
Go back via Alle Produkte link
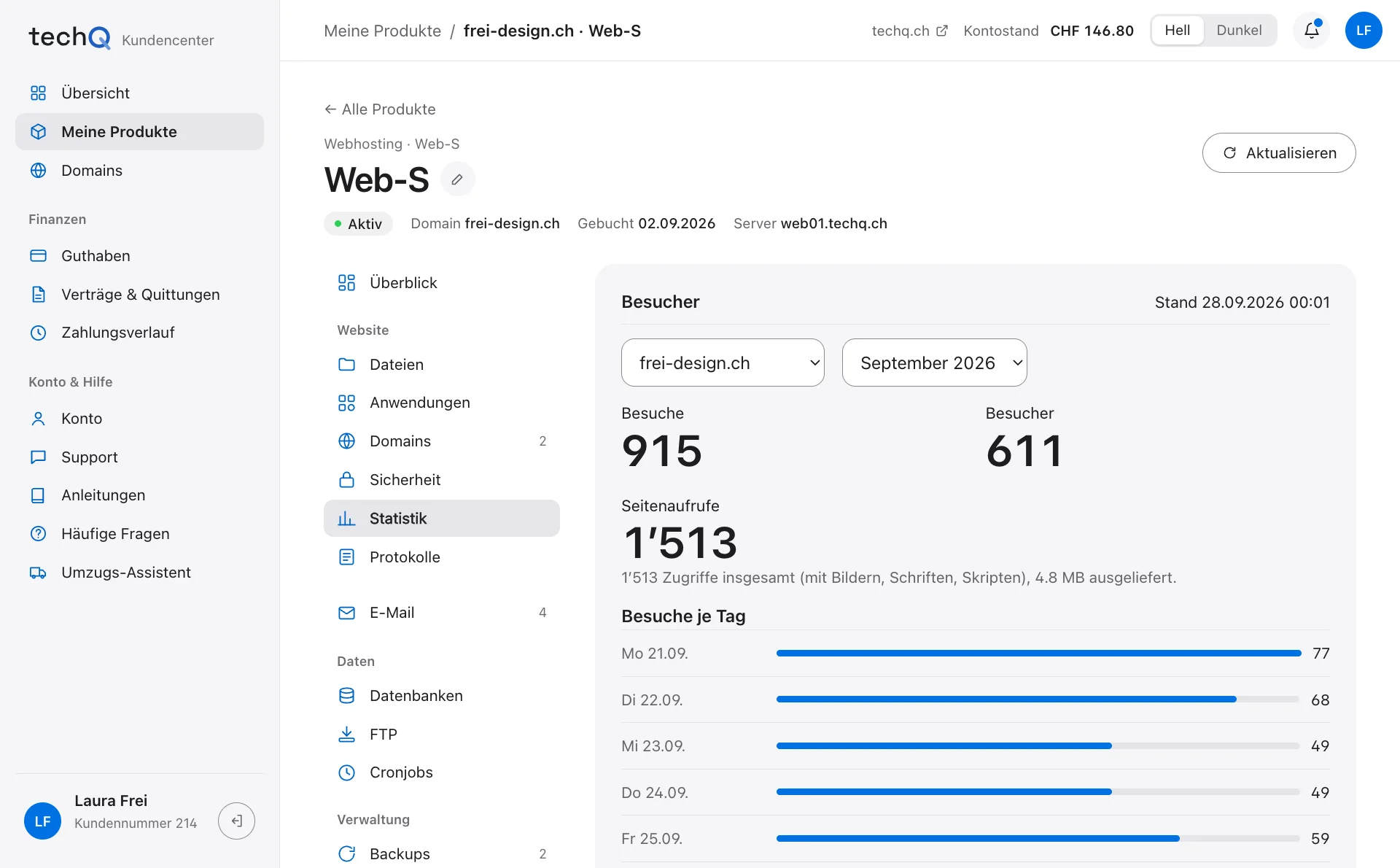pyautogui.click(x=380, y=109)
